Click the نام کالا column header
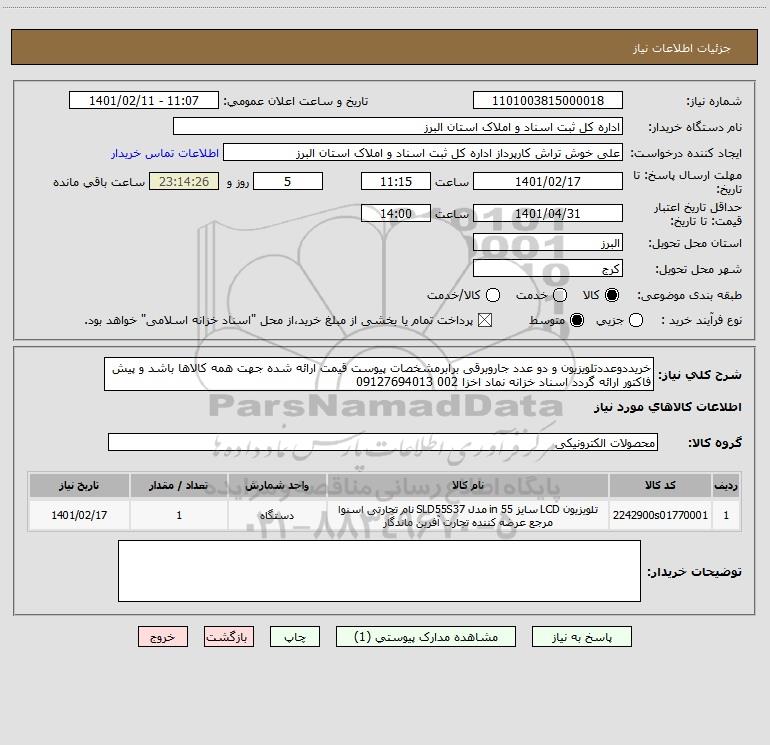Image resolution: width=770 pixels, height=745 pixels. (468, 485)
